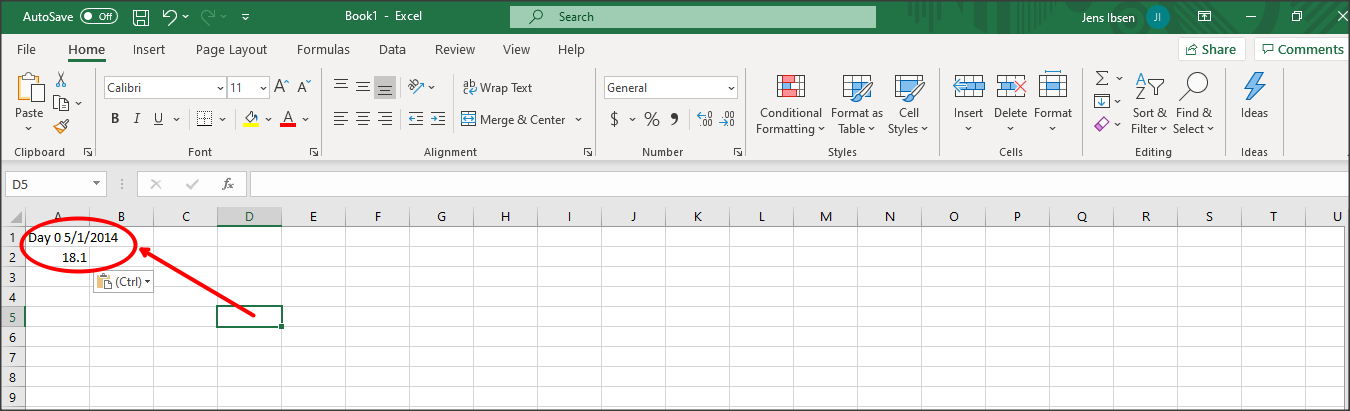Apply Percent Style to cell
This screenshot has height=411, width=1350.
pyautogui.click(x=652, y=119)
